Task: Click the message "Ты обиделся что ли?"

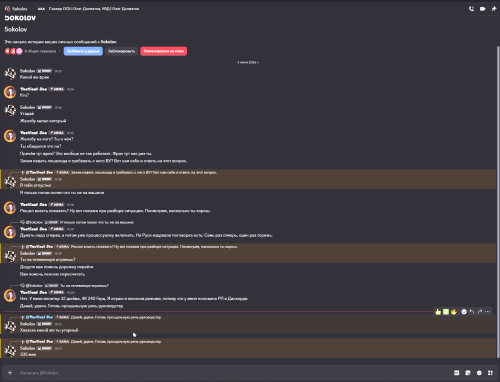Action: point(40,146)
